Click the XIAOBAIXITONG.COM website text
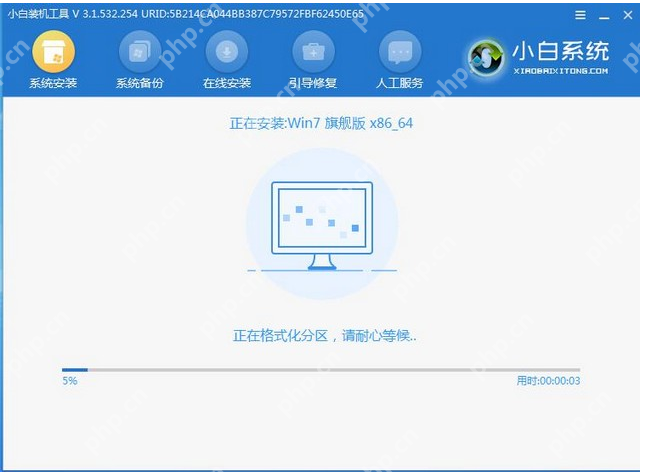646x472 pixels. (561, 71)
